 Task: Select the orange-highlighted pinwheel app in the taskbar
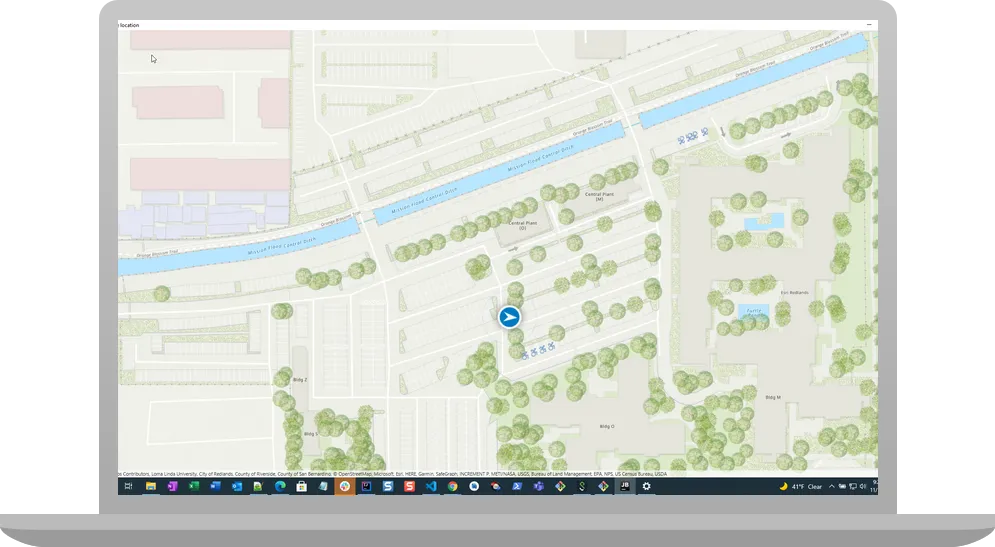[x=345, y=487]
